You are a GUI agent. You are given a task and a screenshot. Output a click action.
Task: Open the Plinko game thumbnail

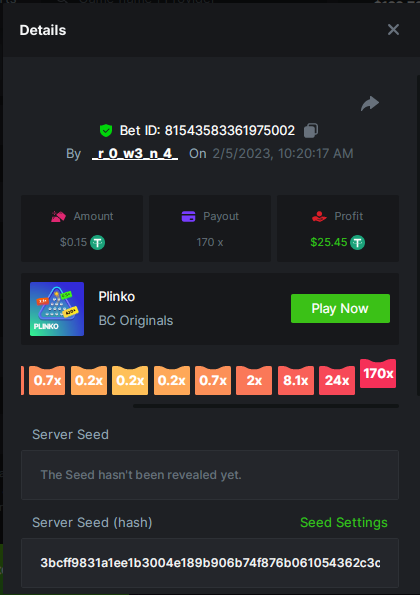tap(57, 309)
